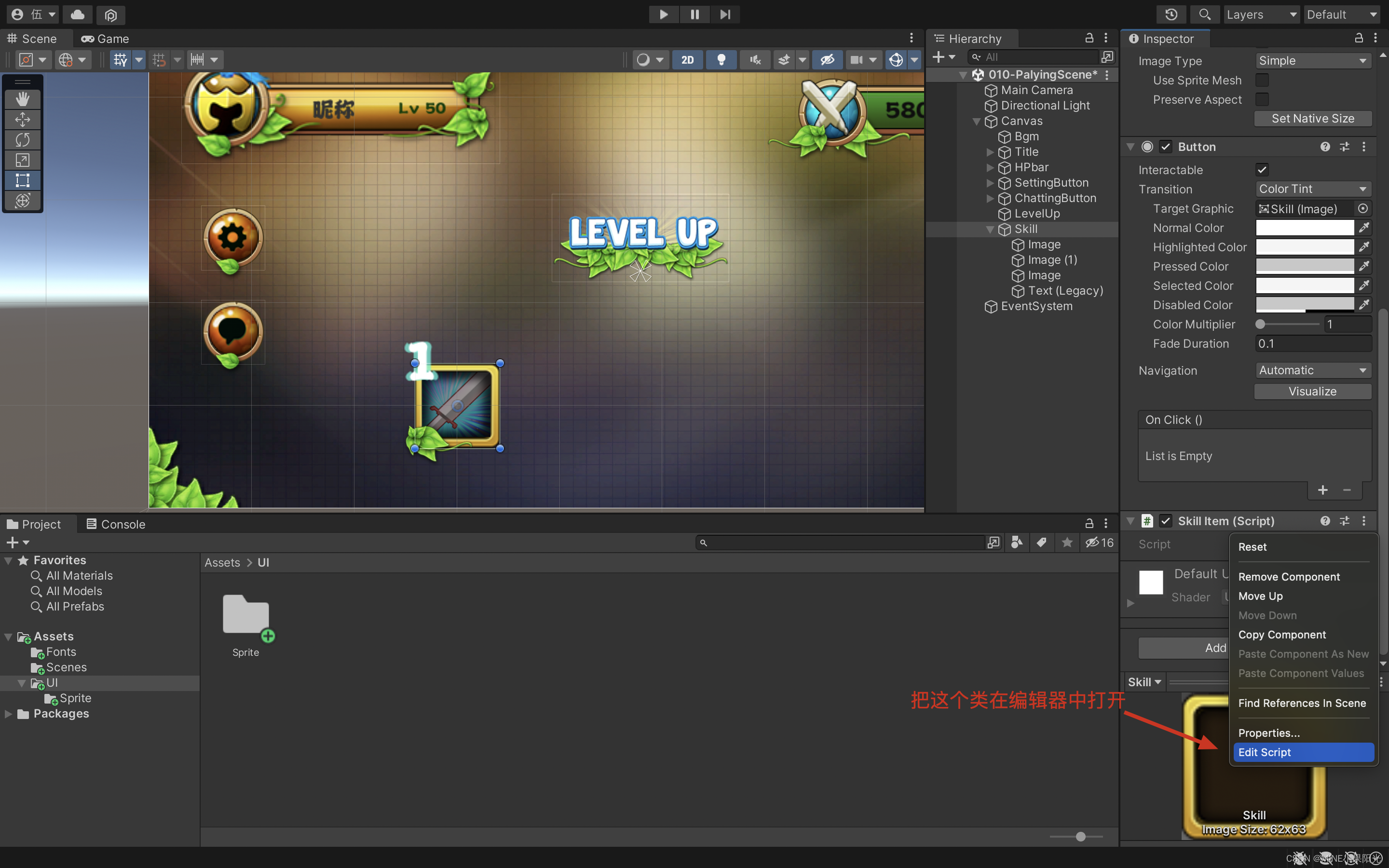Select the Hand view tool

pos(22,99)
